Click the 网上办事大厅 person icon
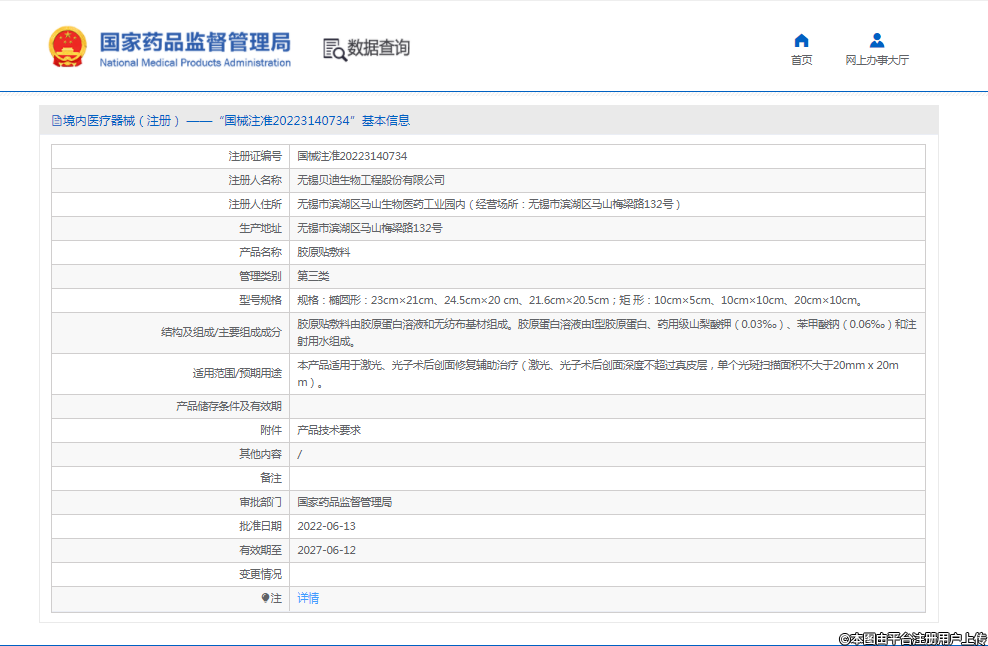Viewport: 988px width, 646px height. [x=877, y=40]
